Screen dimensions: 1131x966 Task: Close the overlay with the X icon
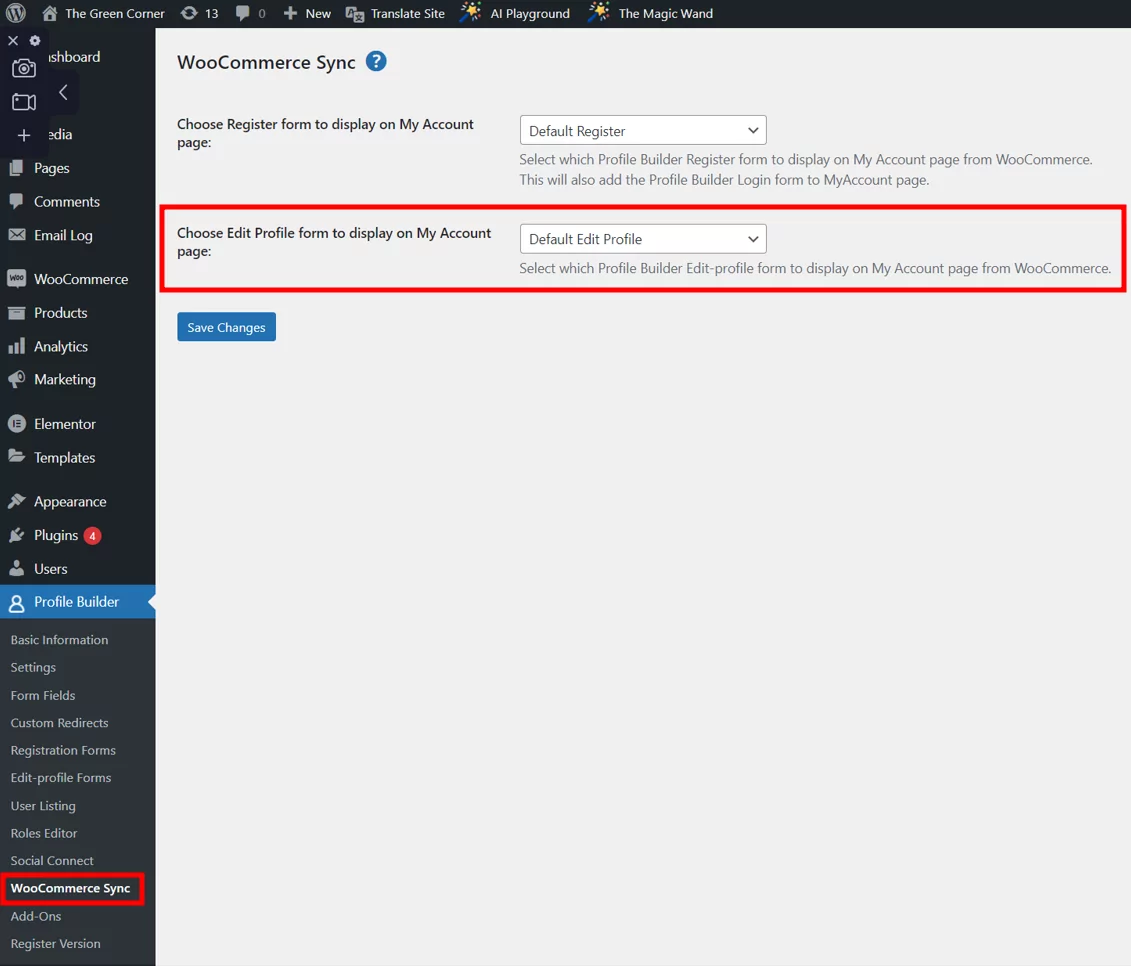pos(13,40)
